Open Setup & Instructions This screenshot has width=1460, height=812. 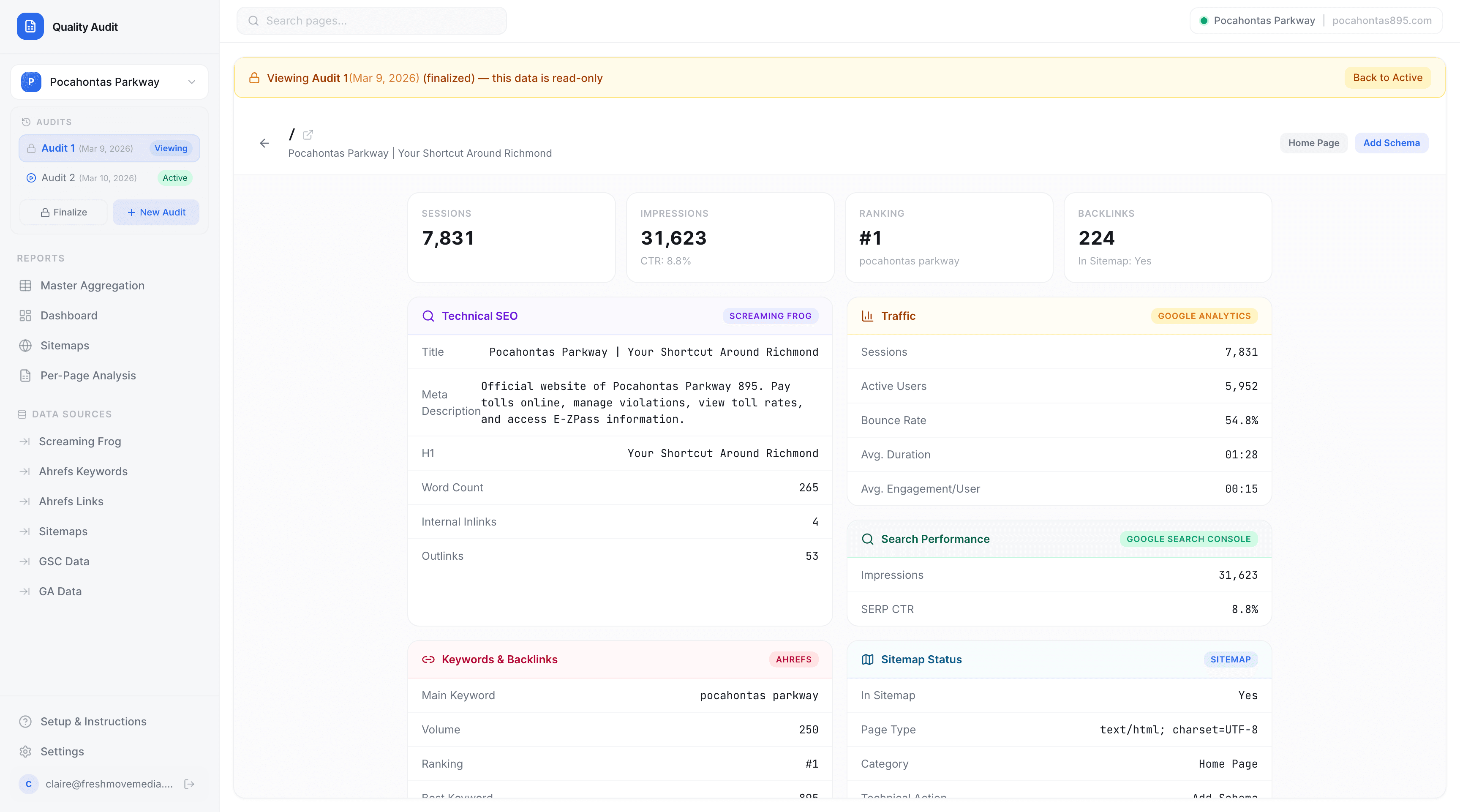[109, 721]
